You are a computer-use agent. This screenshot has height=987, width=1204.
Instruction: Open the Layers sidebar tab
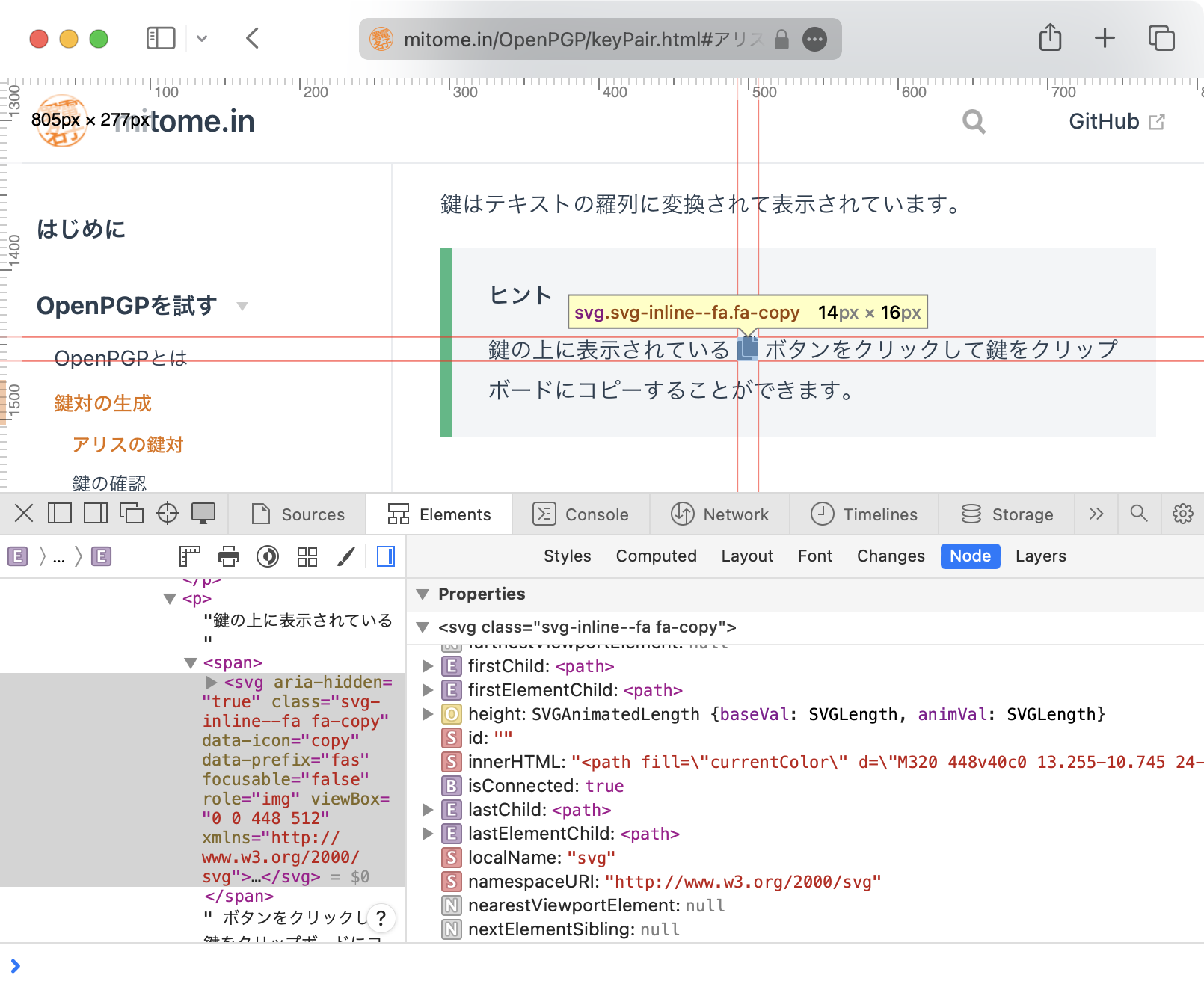[1041, 556]
